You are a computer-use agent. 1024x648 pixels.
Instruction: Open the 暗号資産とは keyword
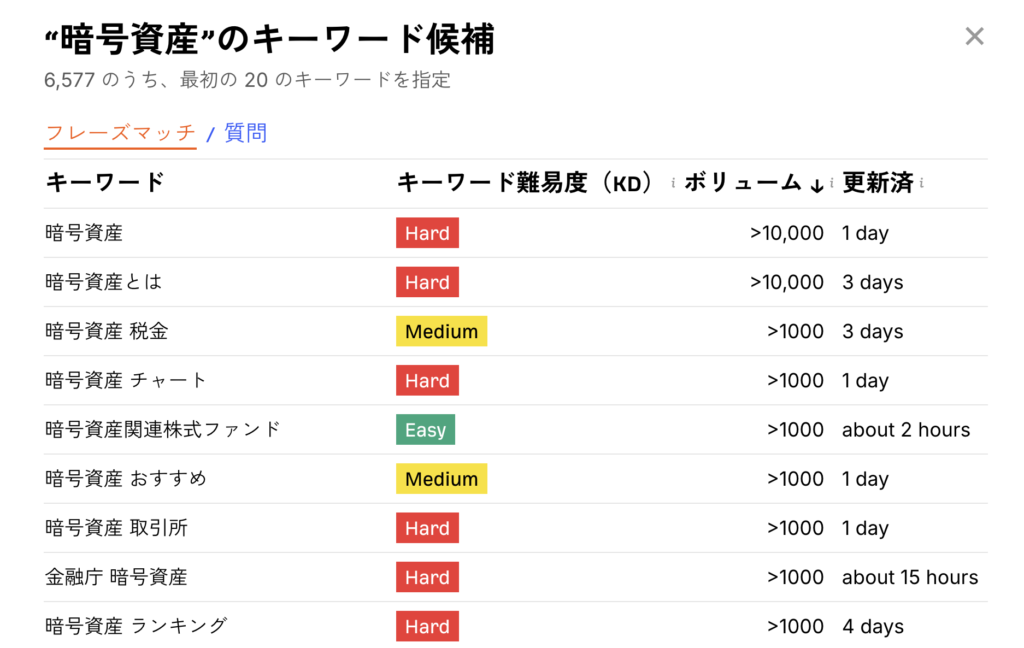pos(103,282)
